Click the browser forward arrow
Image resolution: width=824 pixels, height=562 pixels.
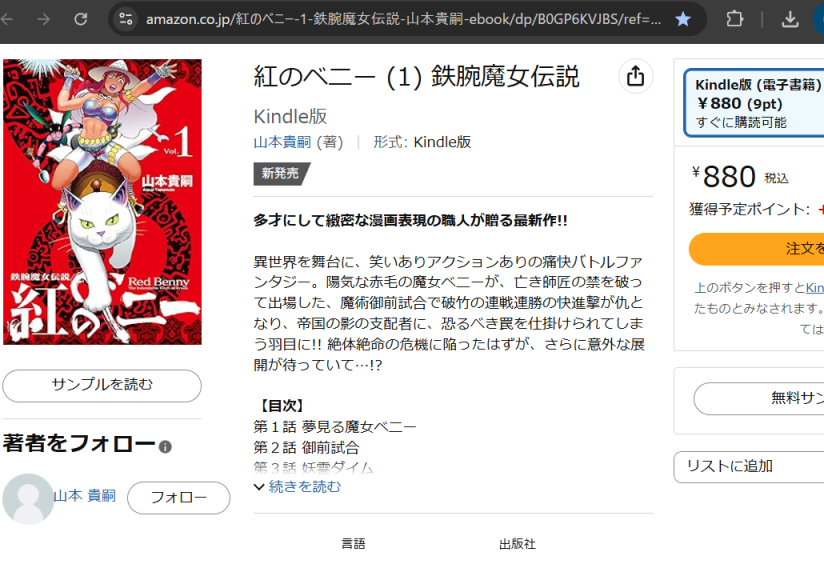(44, 19)
